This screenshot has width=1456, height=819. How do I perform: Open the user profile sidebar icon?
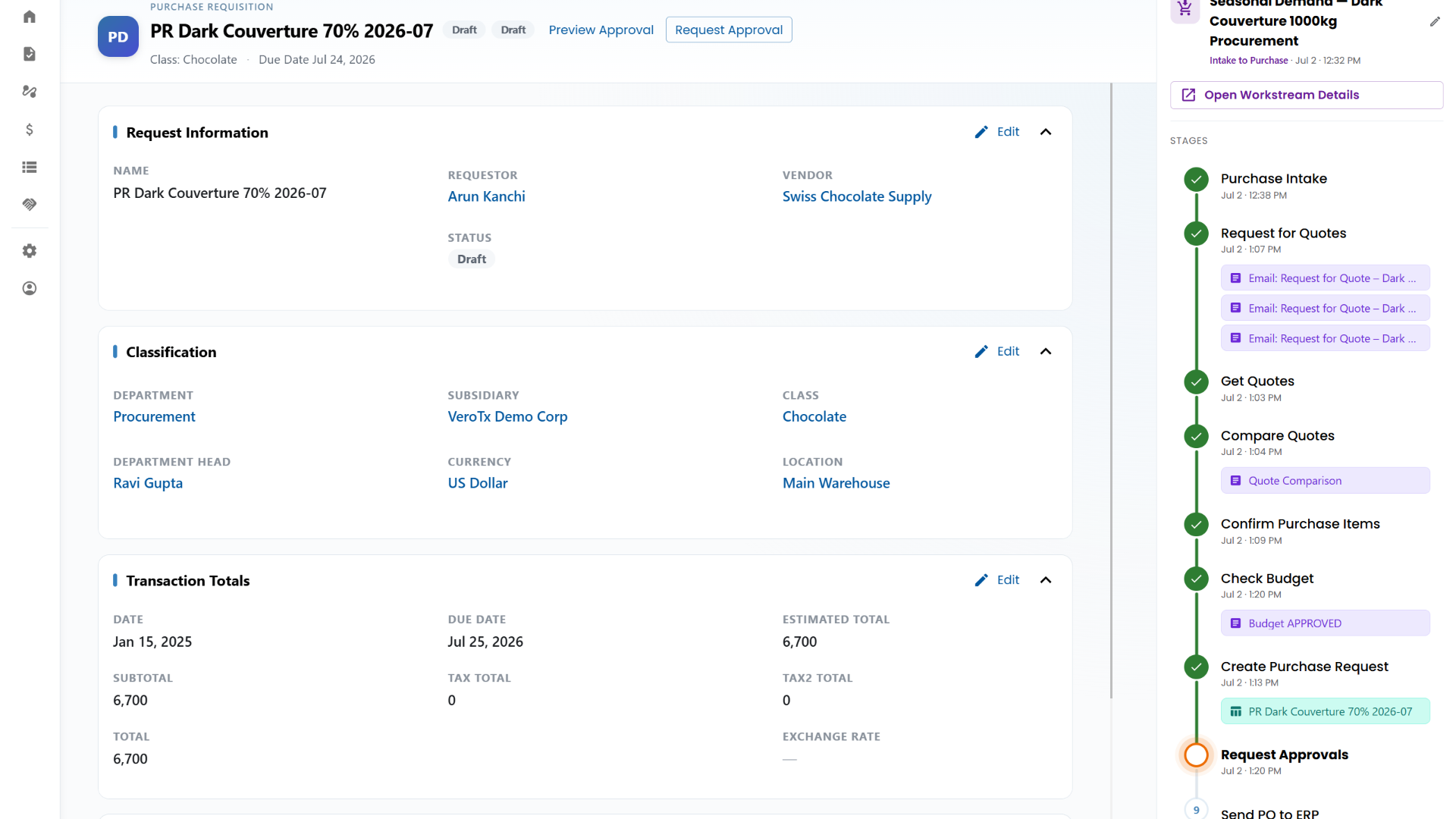pyautogui.click(x=30, y=288)
